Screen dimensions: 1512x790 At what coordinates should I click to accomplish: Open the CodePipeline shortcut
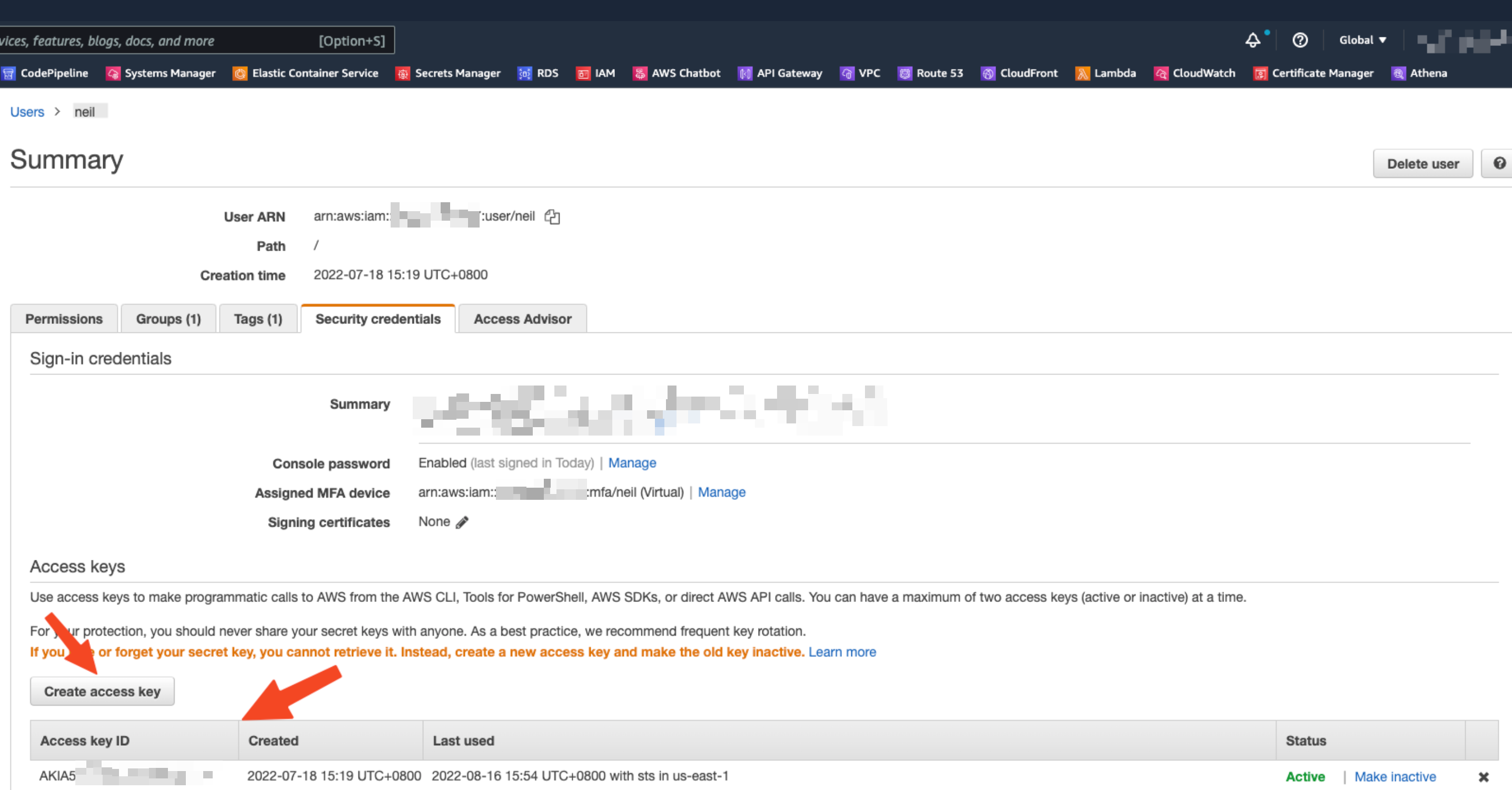click(x=45, y=73)
